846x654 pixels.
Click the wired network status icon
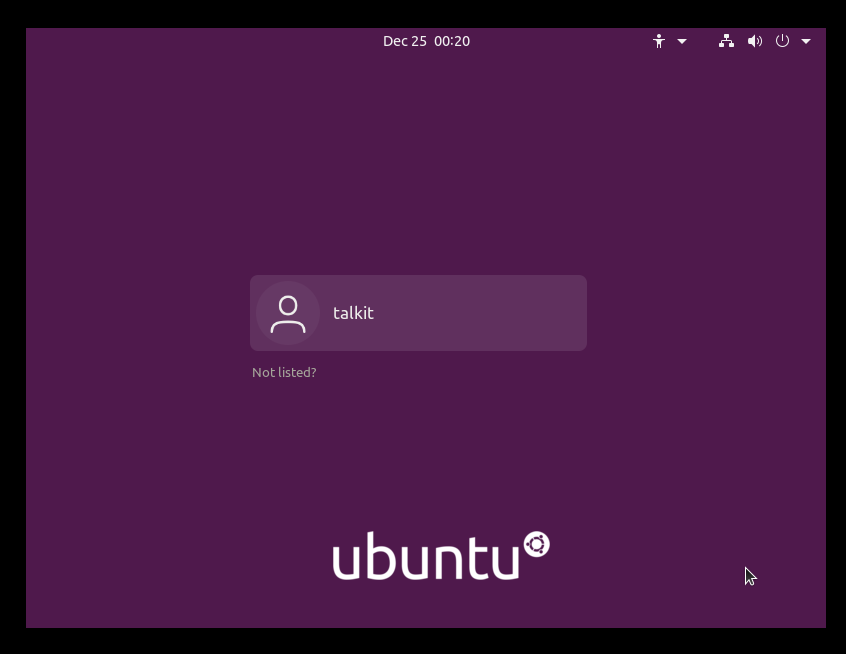pos(726,41)
